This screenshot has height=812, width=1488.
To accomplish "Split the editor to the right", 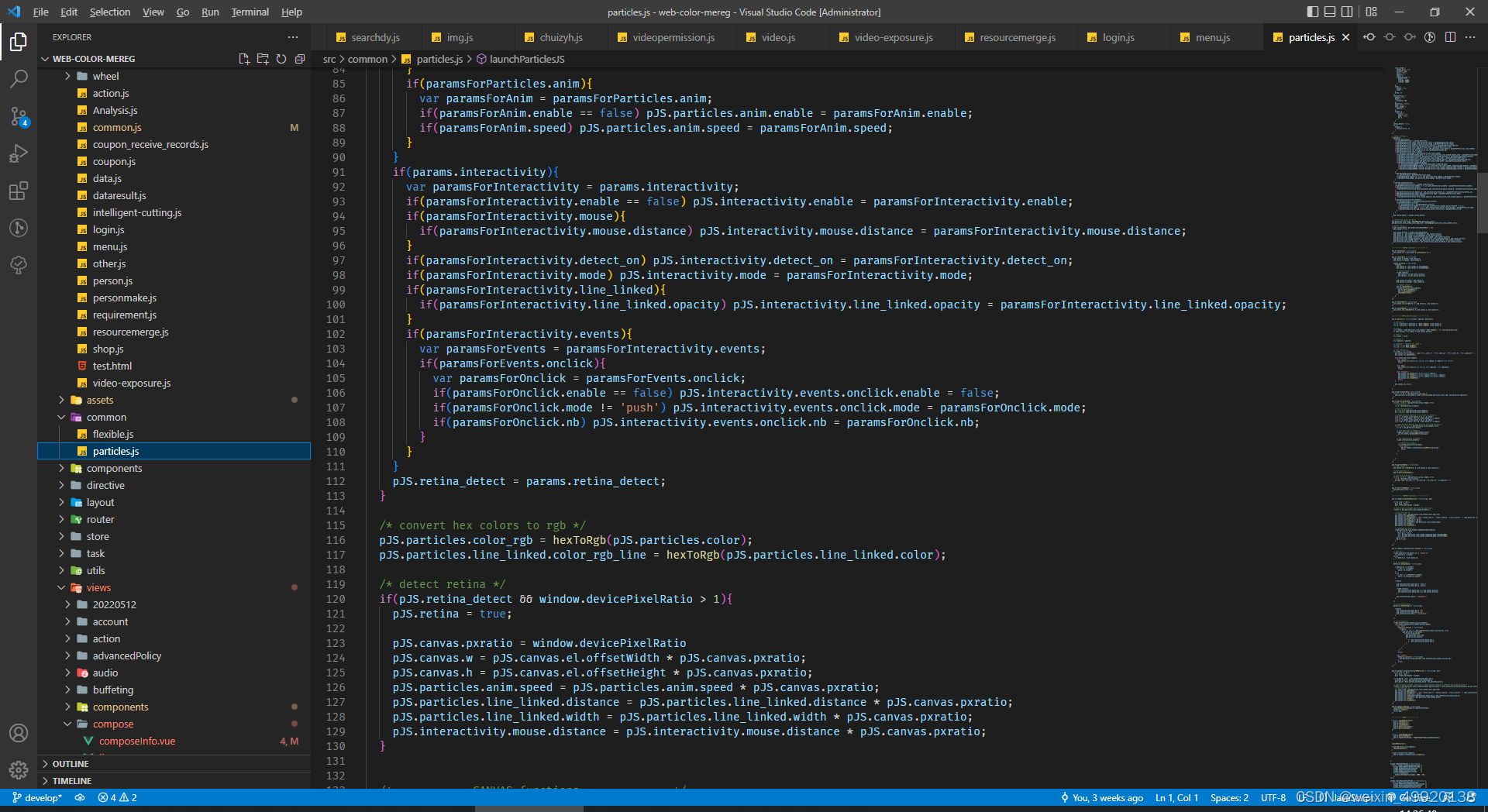I will [1450, 37].
